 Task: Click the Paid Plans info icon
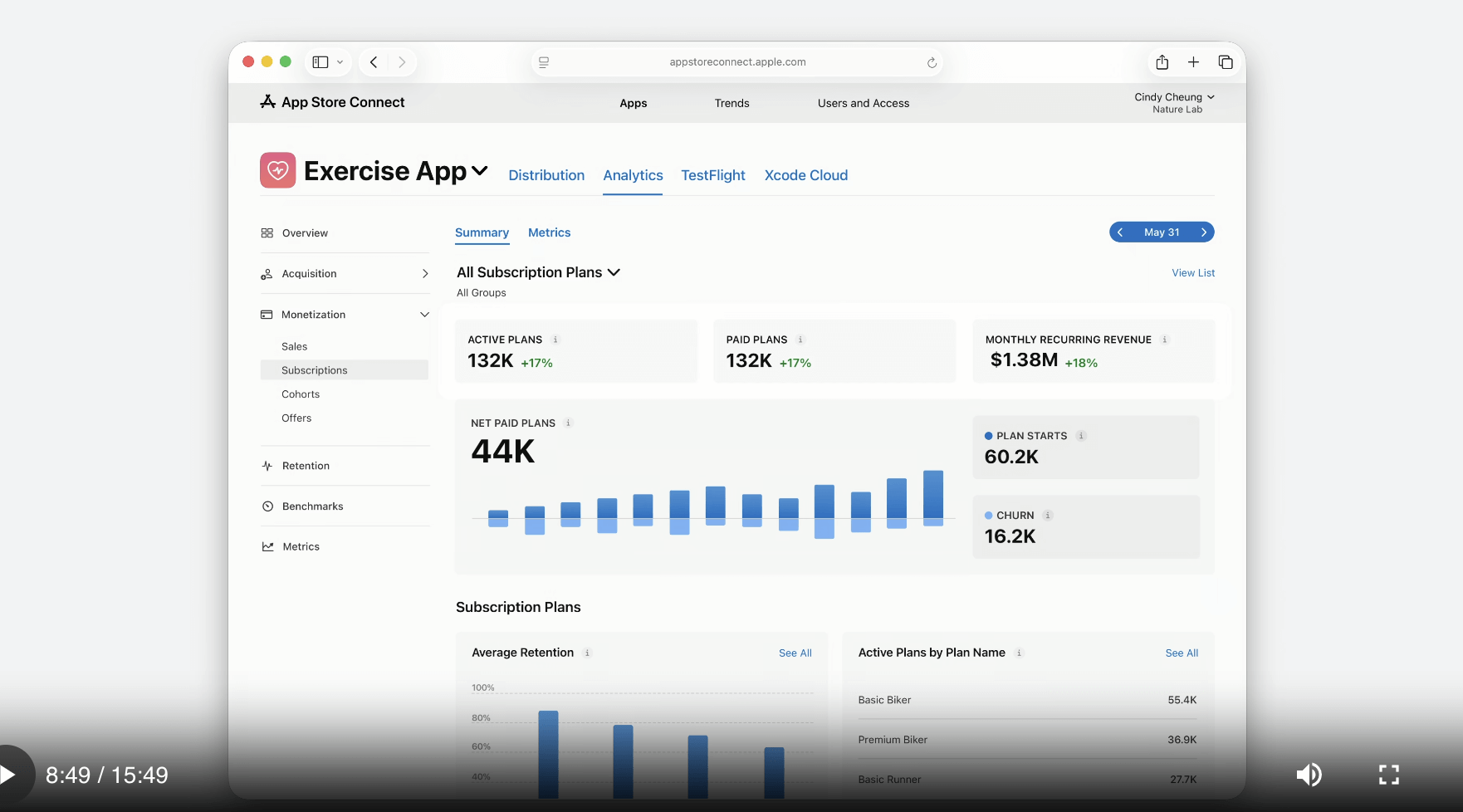point(800,340)
